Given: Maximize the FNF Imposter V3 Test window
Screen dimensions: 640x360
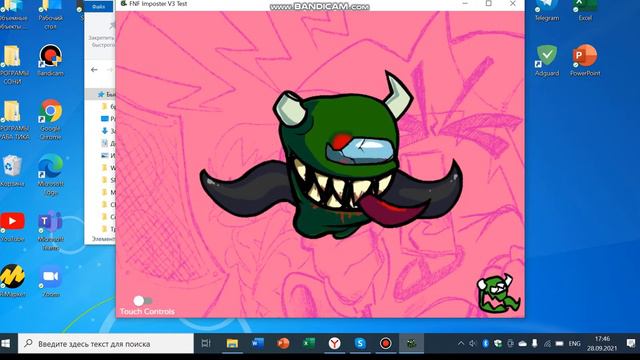Looking at the screenshot, I should [x=489, y=4].
